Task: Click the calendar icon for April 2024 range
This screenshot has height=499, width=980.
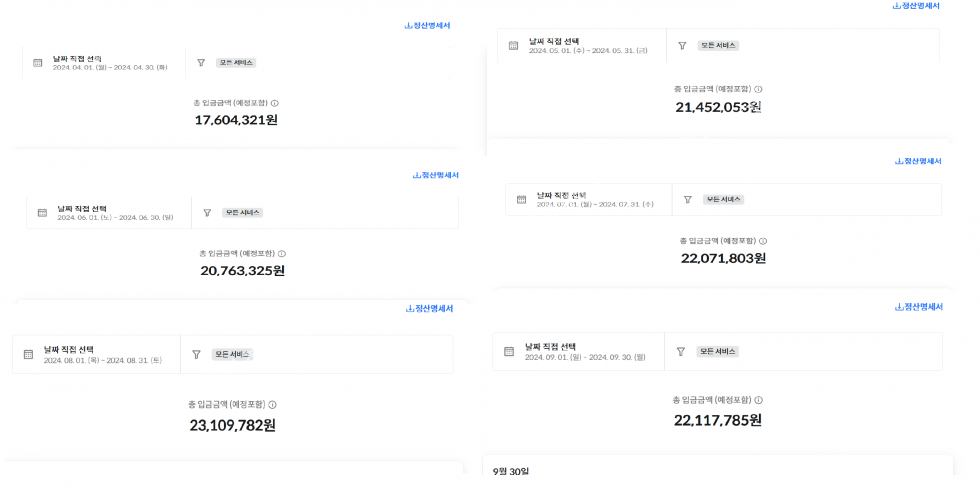Action: click(38, 63)
